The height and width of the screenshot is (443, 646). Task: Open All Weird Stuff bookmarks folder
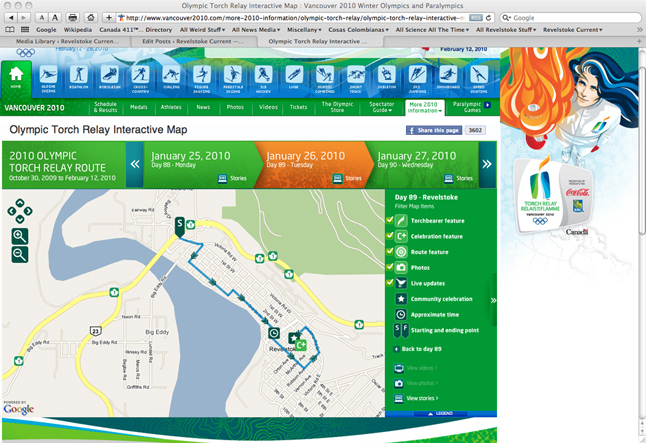(202, 30)
